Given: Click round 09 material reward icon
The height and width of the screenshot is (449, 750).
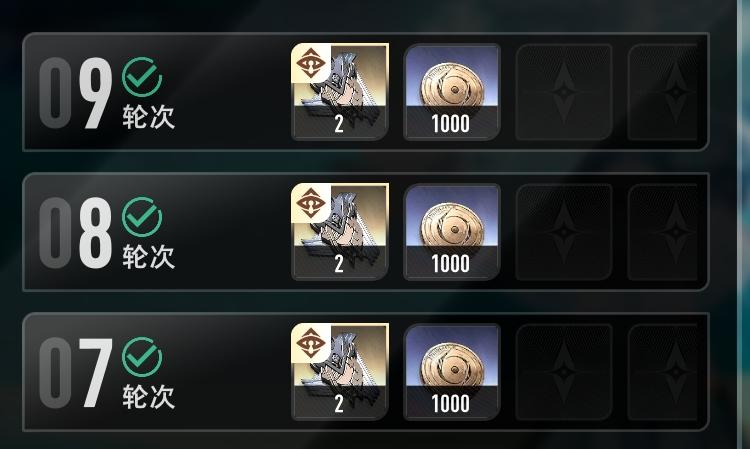Looking at the screenshot, I should 340,92.
